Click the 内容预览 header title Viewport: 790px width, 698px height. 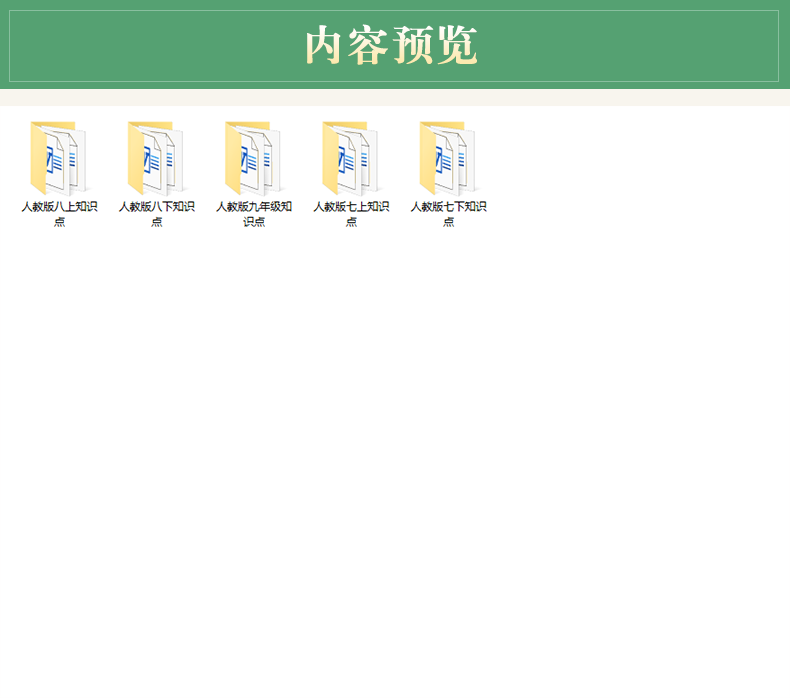tap(391, 45)
